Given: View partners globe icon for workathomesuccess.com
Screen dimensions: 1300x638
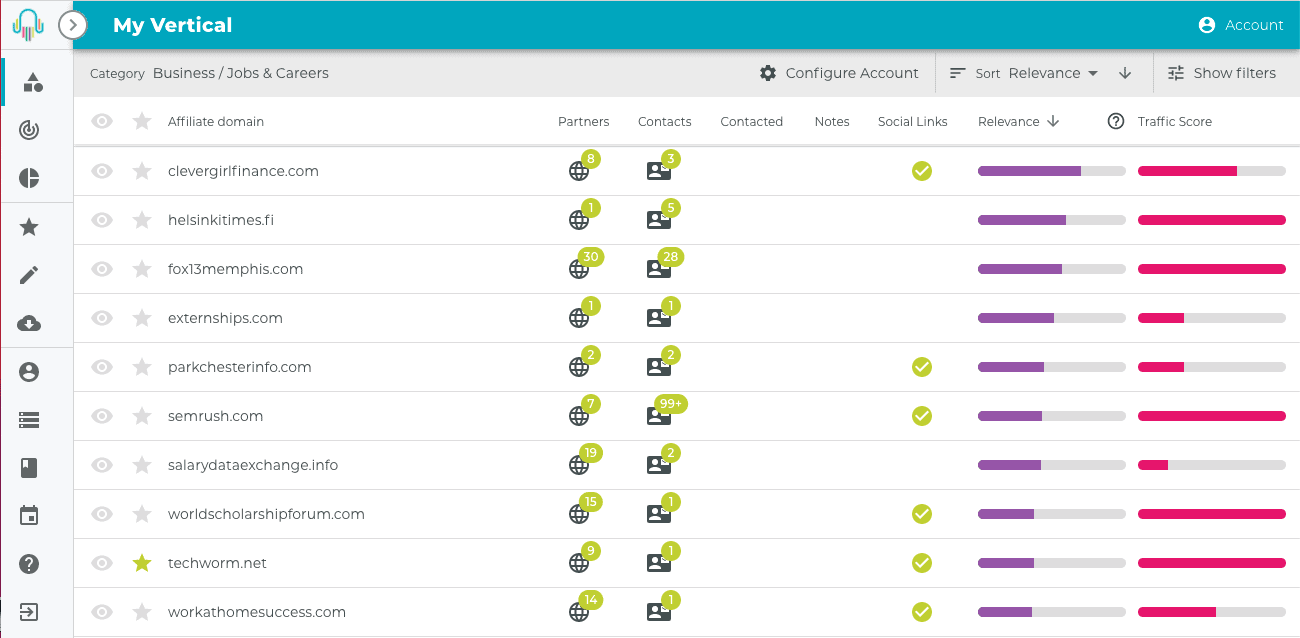Looking at the screenshot, I should tap(579, 612).
